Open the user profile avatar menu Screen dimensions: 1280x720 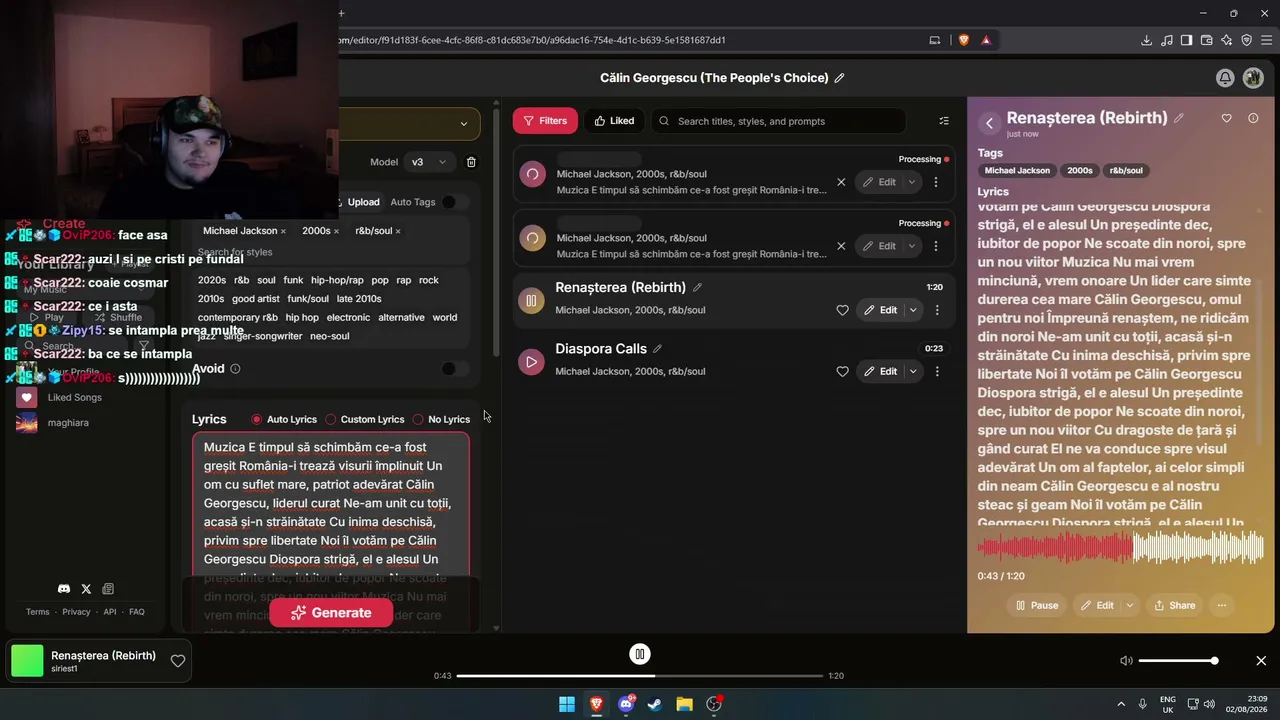coord(1253,78)
